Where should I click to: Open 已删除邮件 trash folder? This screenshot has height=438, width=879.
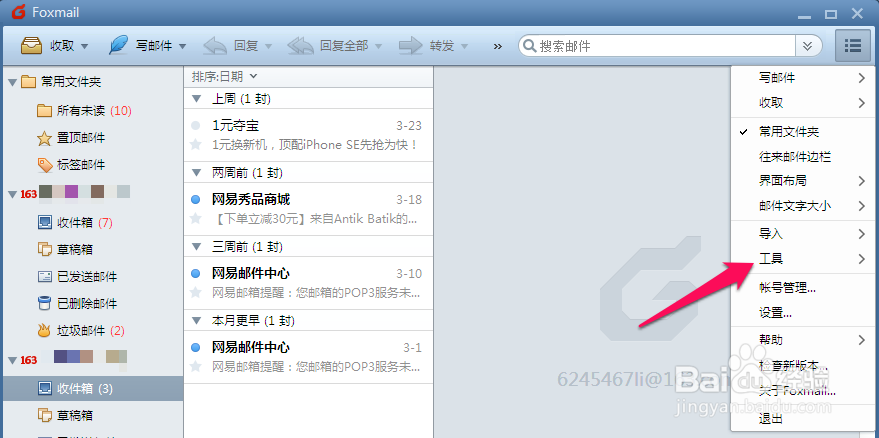click(77, 303)
